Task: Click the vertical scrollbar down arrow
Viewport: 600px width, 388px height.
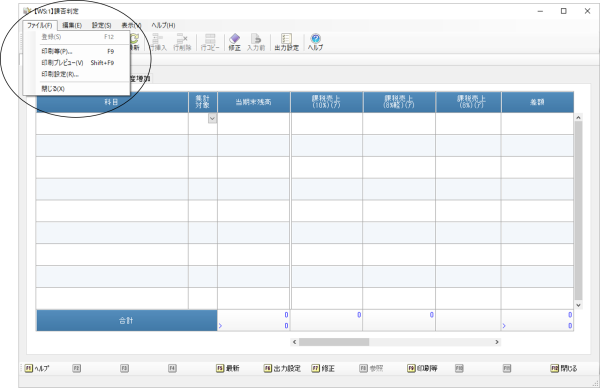Action: (x=578, y=305)
